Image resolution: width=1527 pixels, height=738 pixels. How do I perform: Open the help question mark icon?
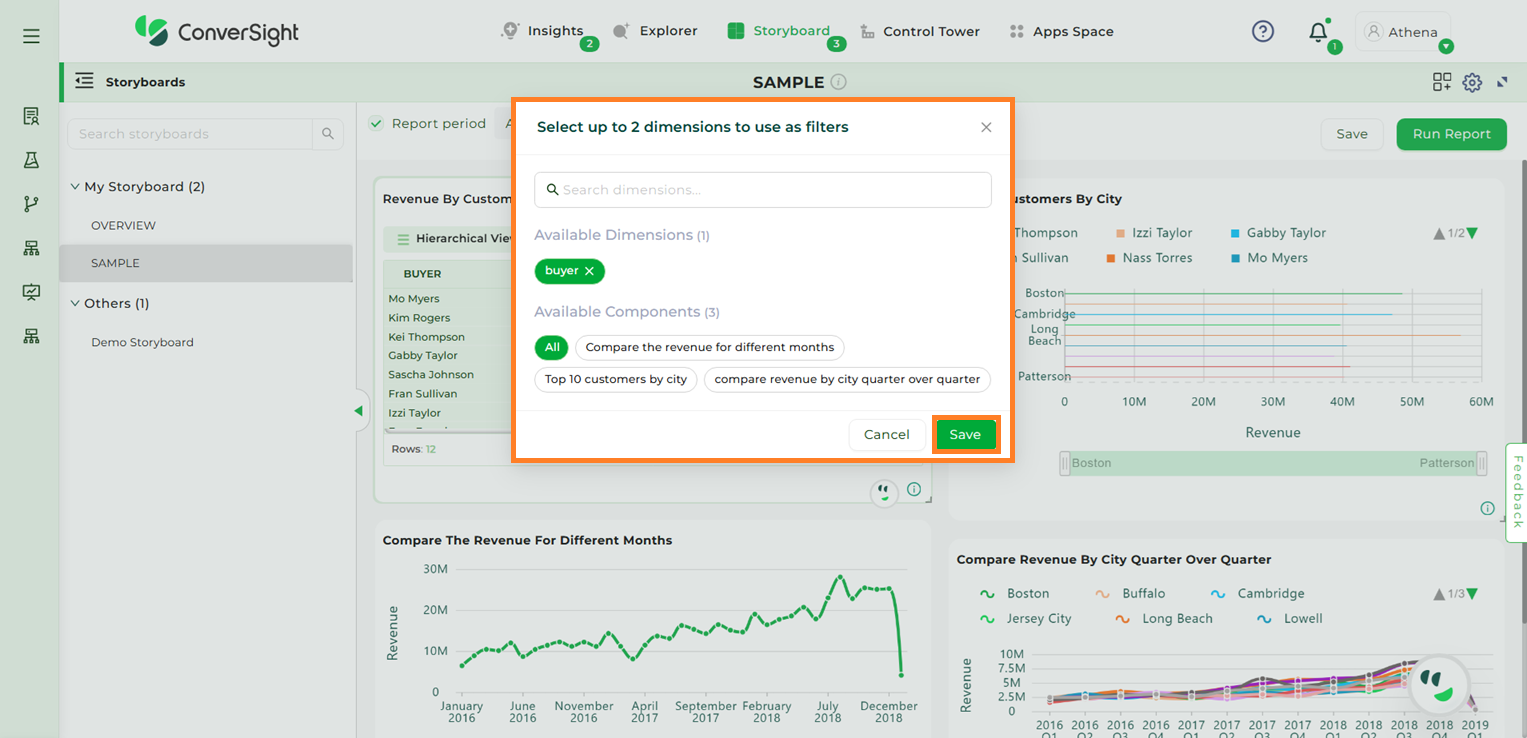tap(1263, 31)
